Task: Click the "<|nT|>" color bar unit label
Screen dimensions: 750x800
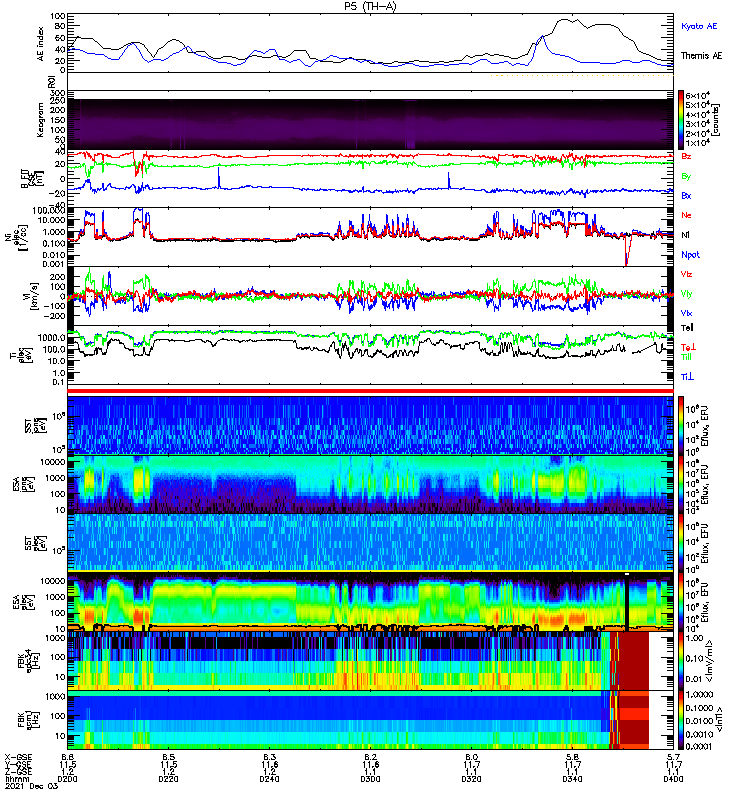Action: click(719, 720)
